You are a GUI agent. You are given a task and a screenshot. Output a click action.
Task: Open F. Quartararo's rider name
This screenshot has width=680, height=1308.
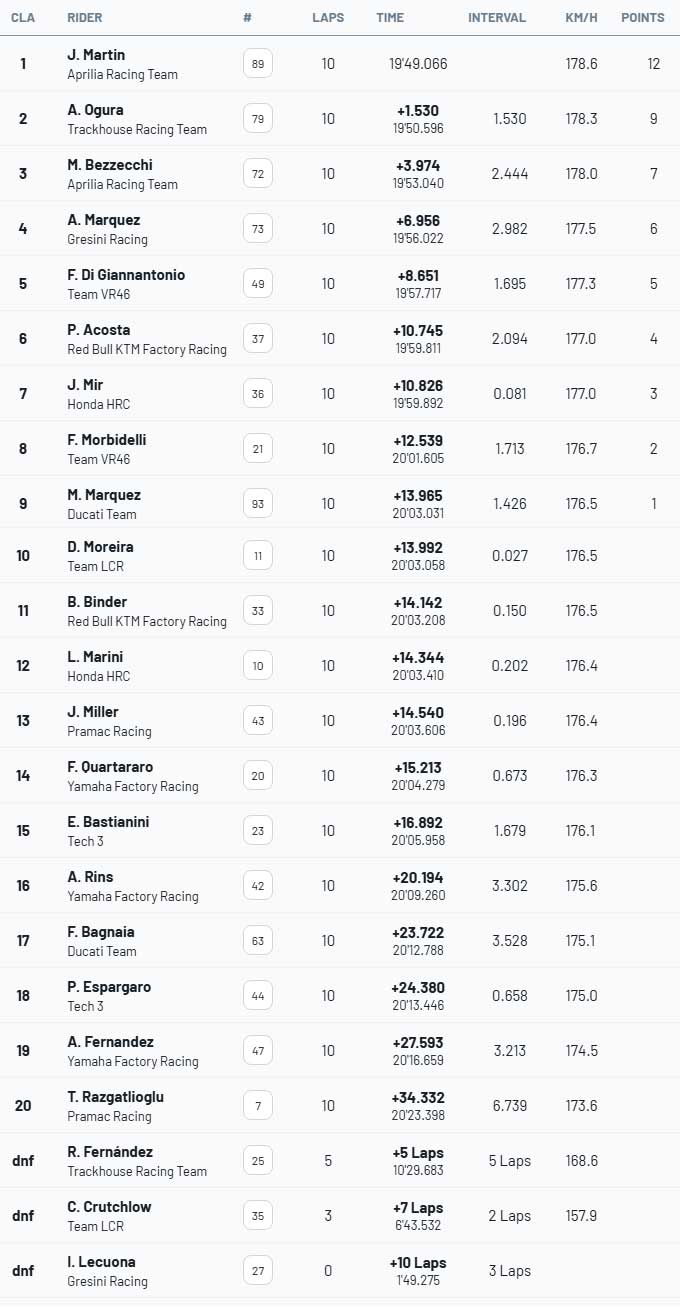[x=108, y=767]
